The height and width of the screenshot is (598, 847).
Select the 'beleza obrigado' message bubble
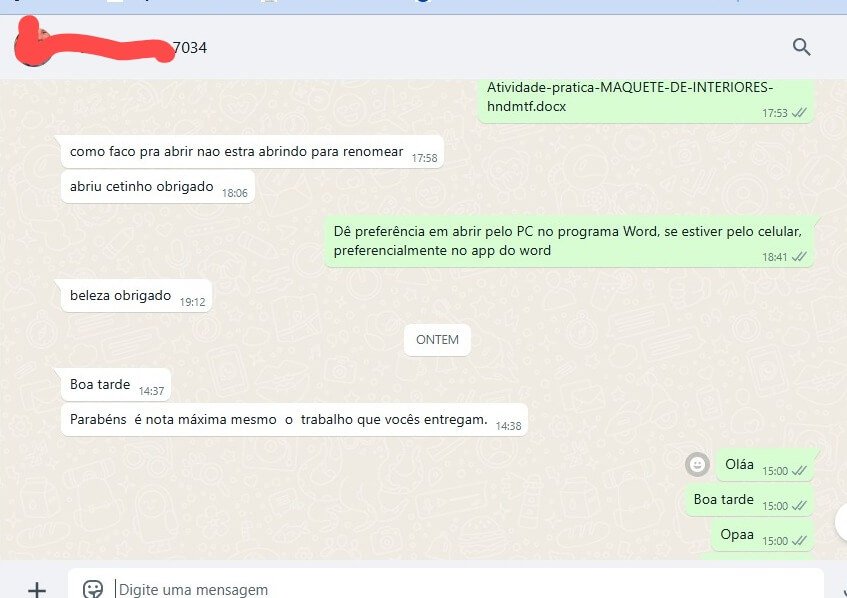[136, 296]
